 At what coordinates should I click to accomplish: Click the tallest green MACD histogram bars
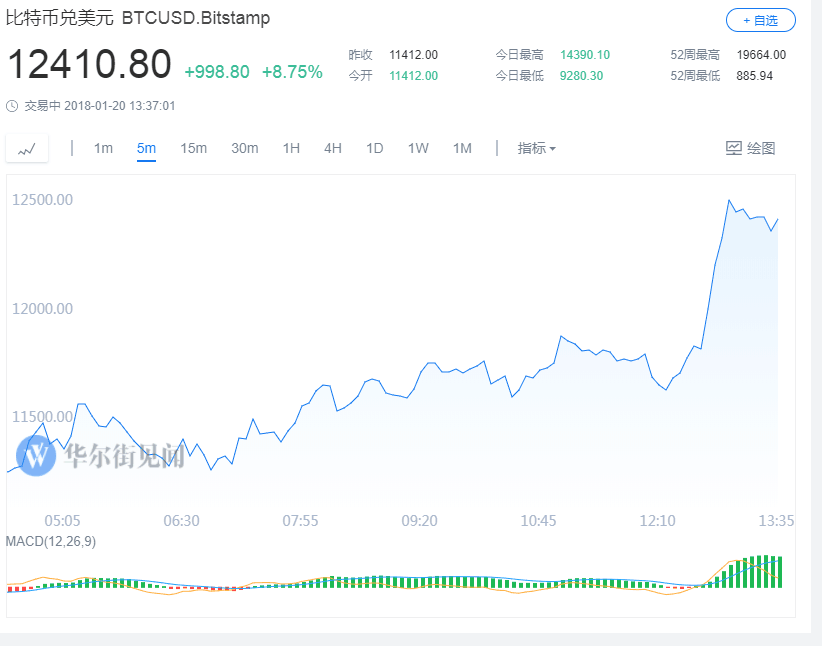click(766, 572)
